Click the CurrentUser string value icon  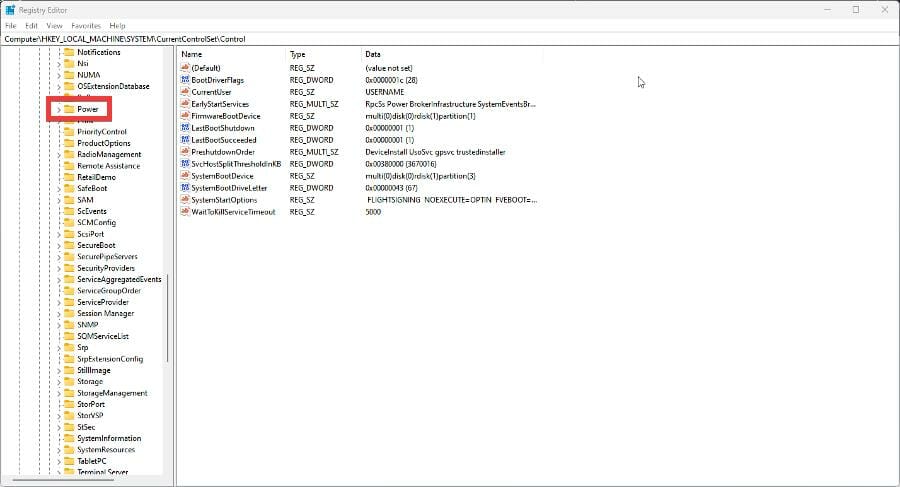tap(185, 92)
